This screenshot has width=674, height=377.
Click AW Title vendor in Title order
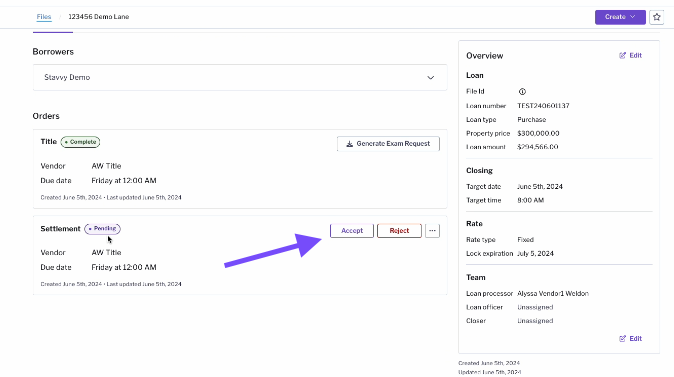coord(106,166)
